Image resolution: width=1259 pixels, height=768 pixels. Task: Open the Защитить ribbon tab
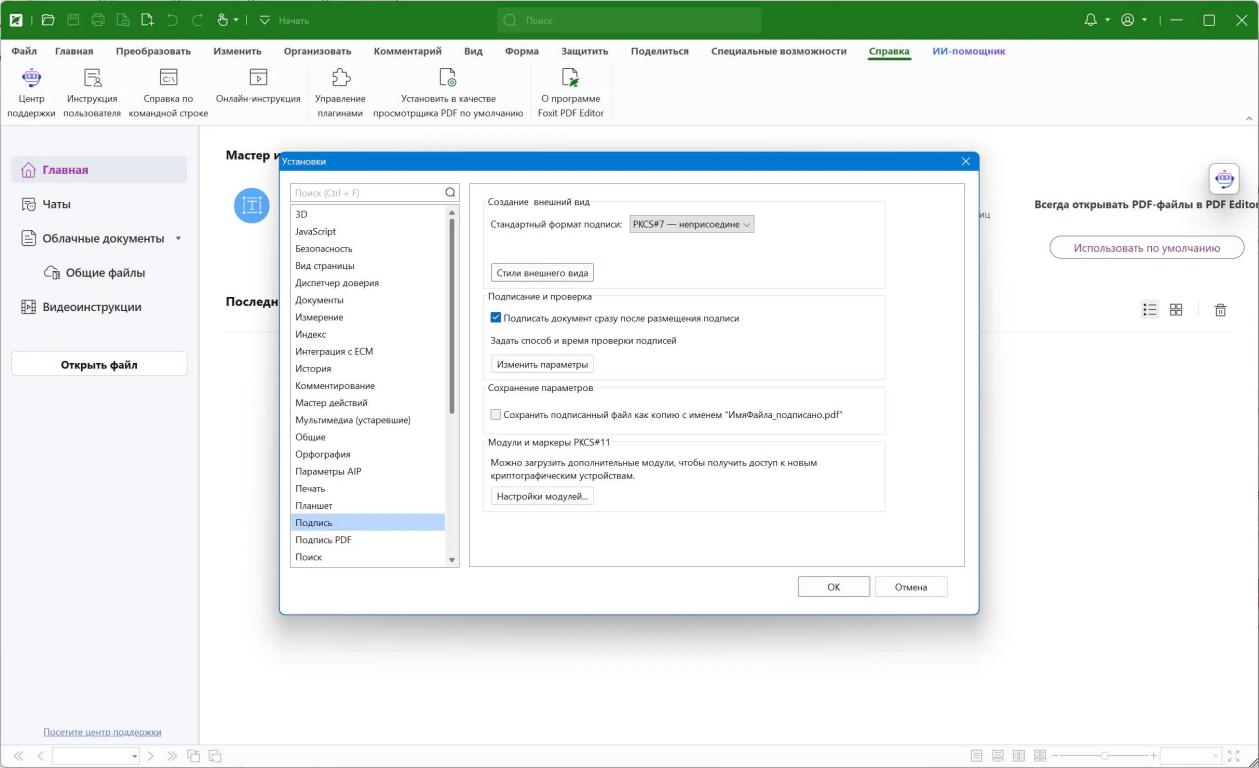coord(584,51)
